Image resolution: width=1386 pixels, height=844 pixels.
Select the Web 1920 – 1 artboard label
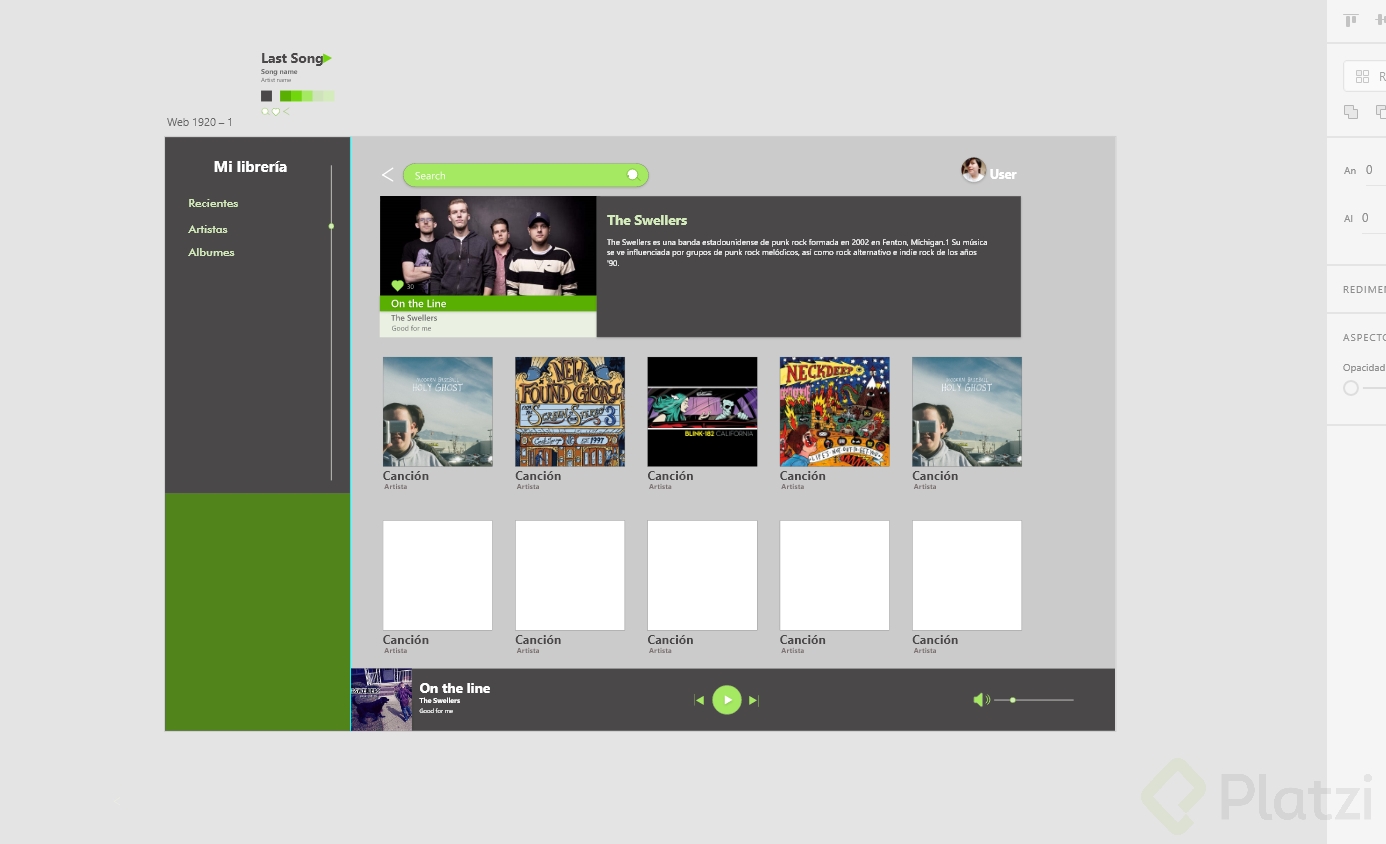click(200, 122)
